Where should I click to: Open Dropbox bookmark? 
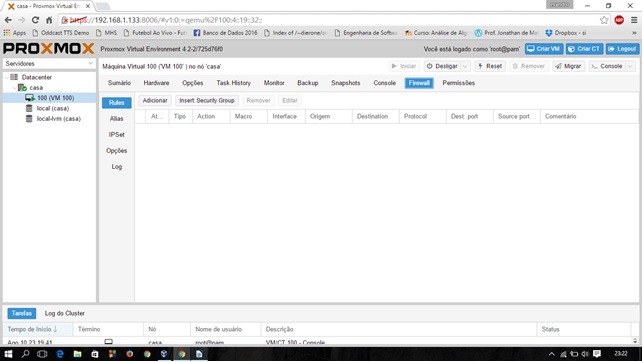[565, 32]
